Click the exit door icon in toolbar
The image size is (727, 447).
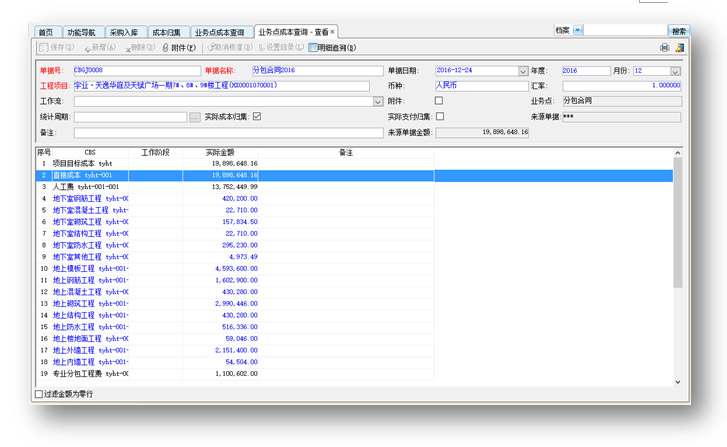coord(679,47)
